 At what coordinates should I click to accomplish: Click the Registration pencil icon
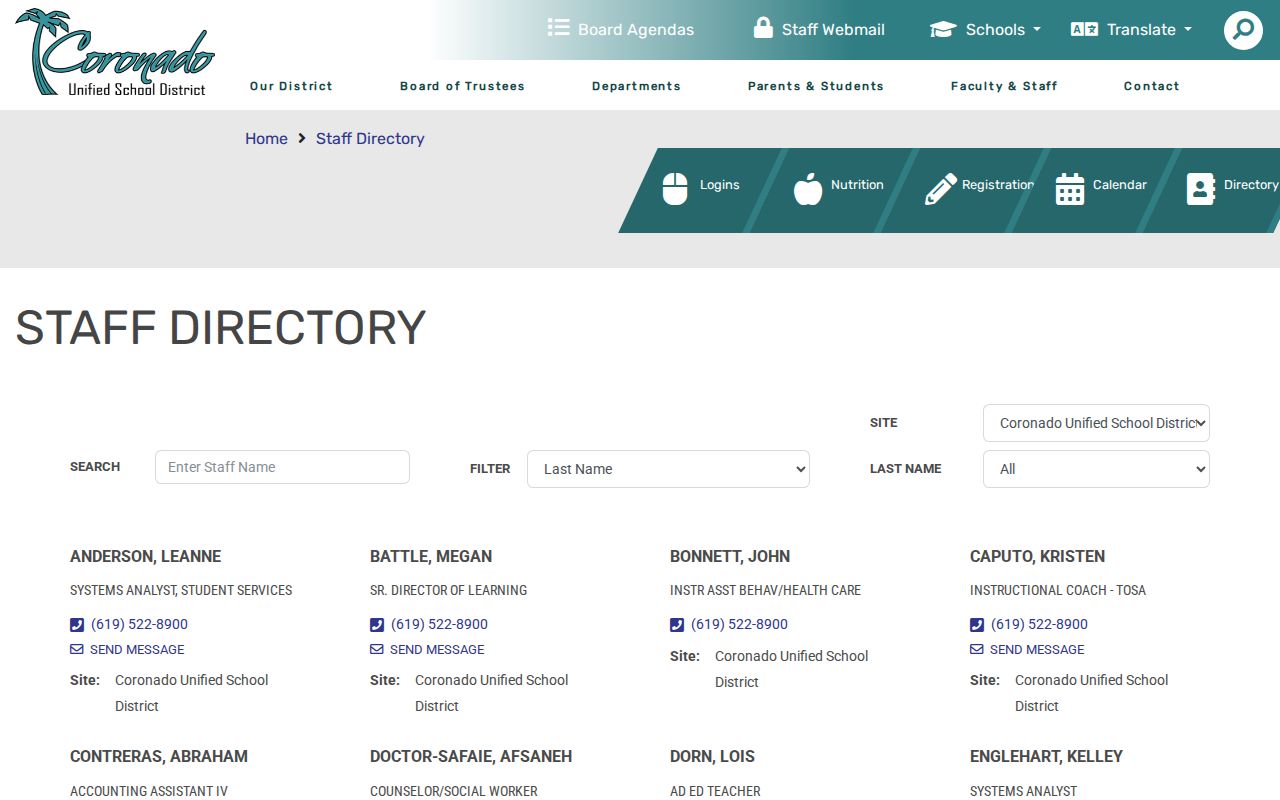[x=940, y=188]
